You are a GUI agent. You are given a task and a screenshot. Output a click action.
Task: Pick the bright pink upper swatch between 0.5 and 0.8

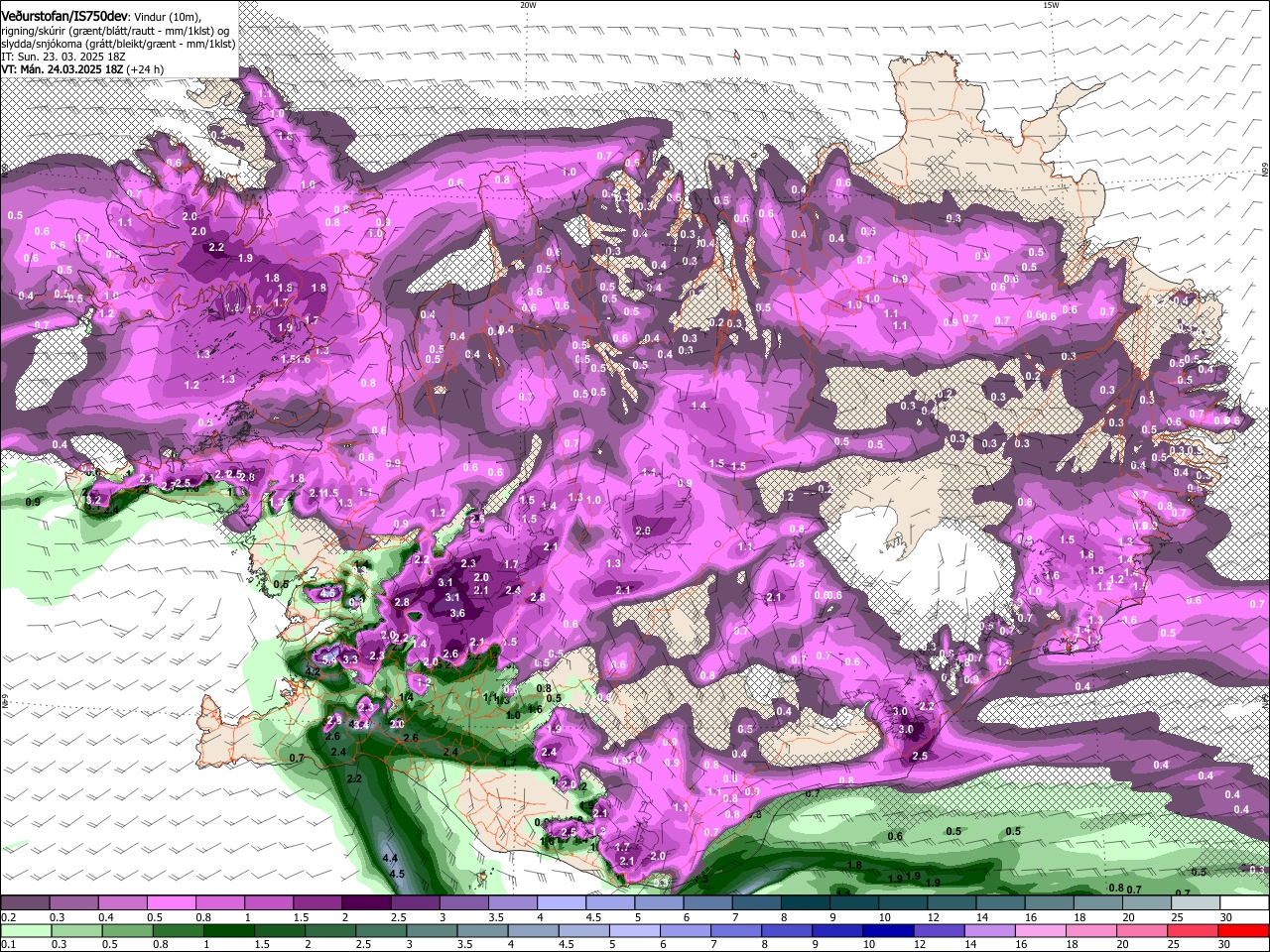pyautogui.click(x=171, y=903)
